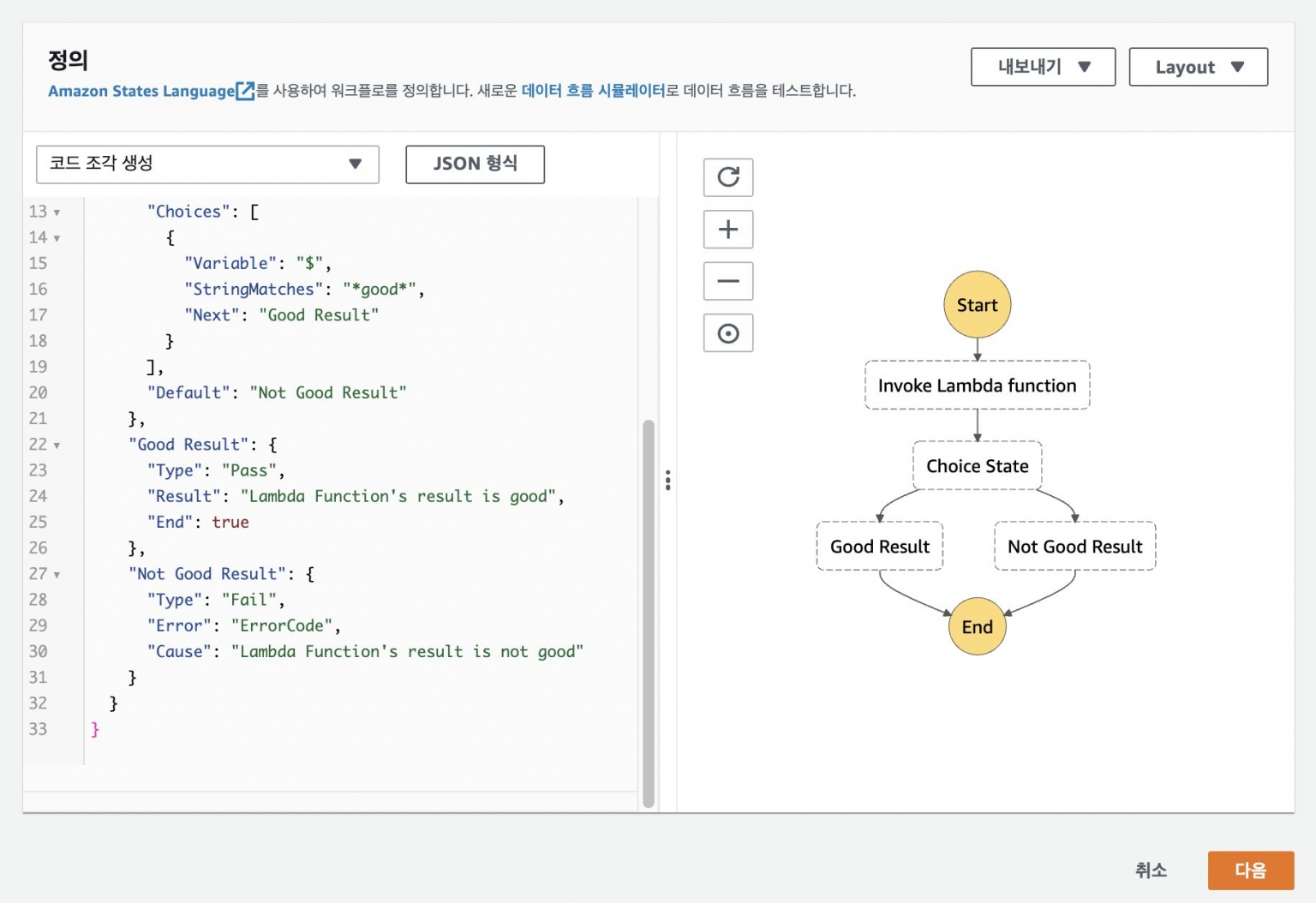
Task: Collapse the Not Good Result fold at line 27
Action: tap(57, 575)
